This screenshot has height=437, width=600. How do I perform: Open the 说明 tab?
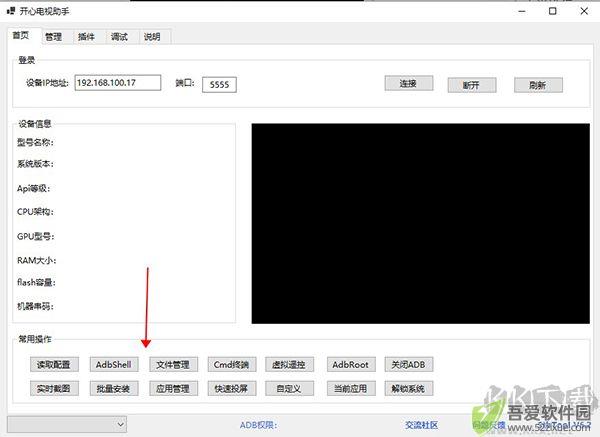point(152,37)
